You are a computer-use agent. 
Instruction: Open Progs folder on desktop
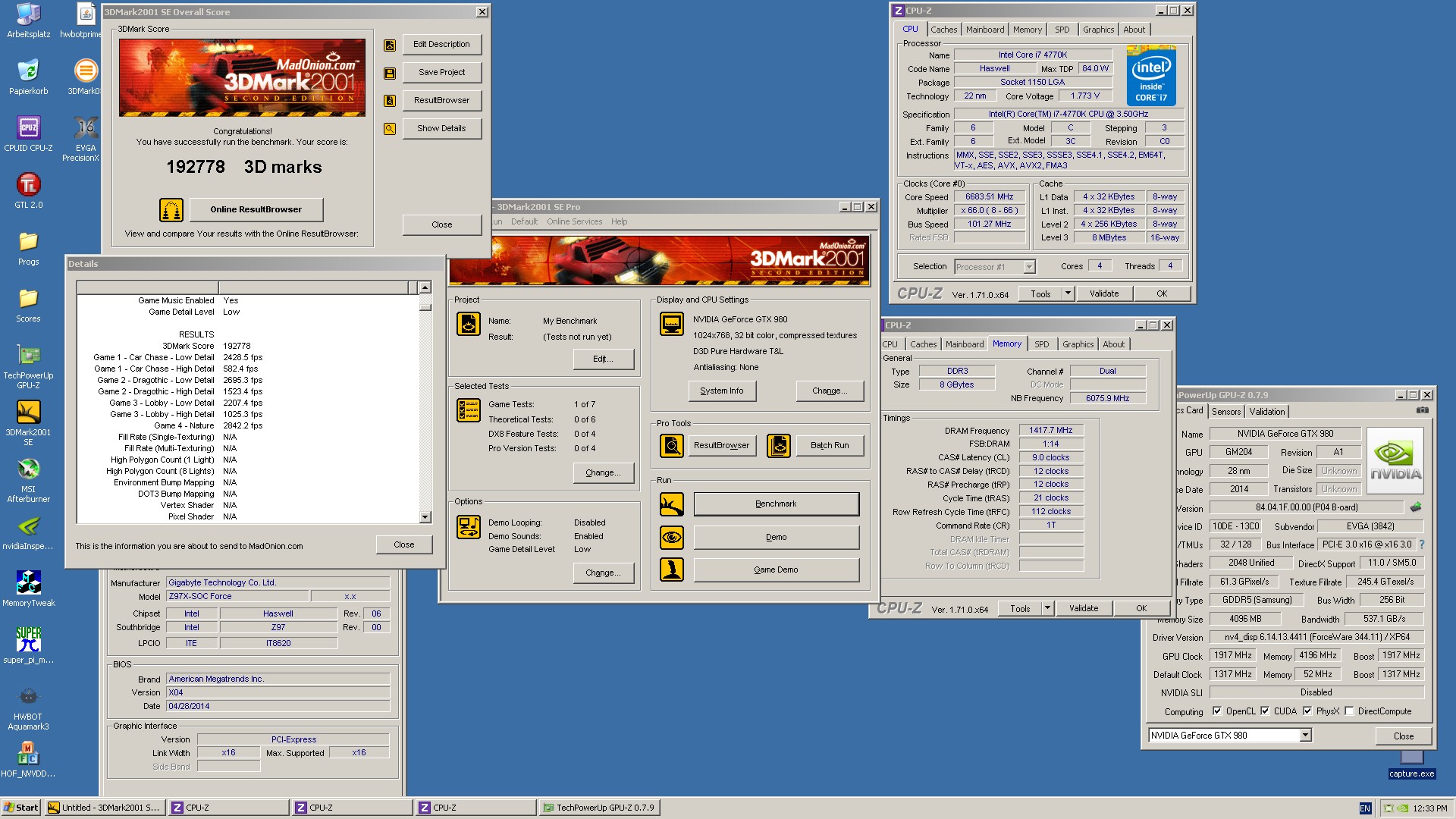pyautogui.click(x=29, y=248)
